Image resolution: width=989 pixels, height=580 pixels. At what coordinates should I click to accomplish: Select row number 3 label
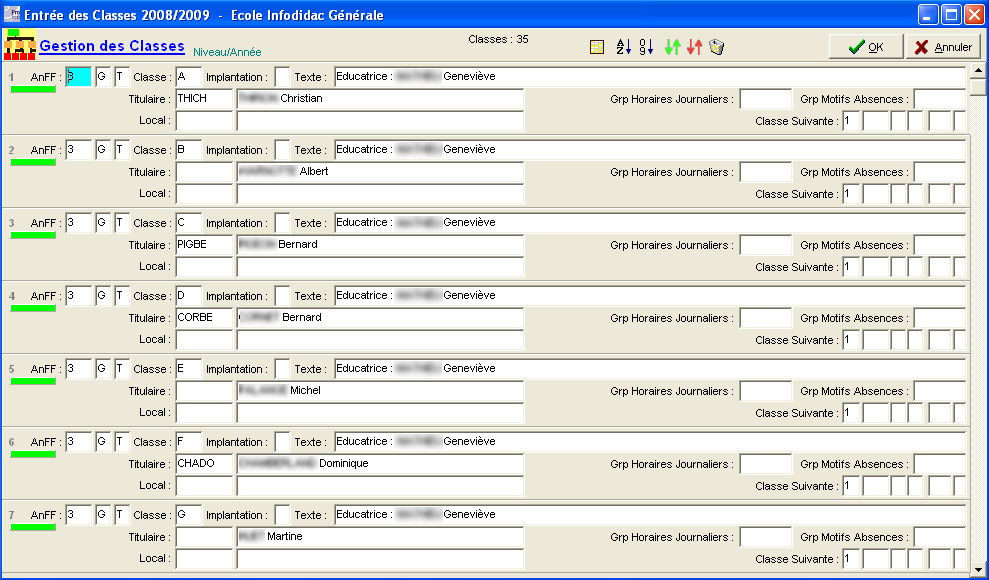(12, 223)
